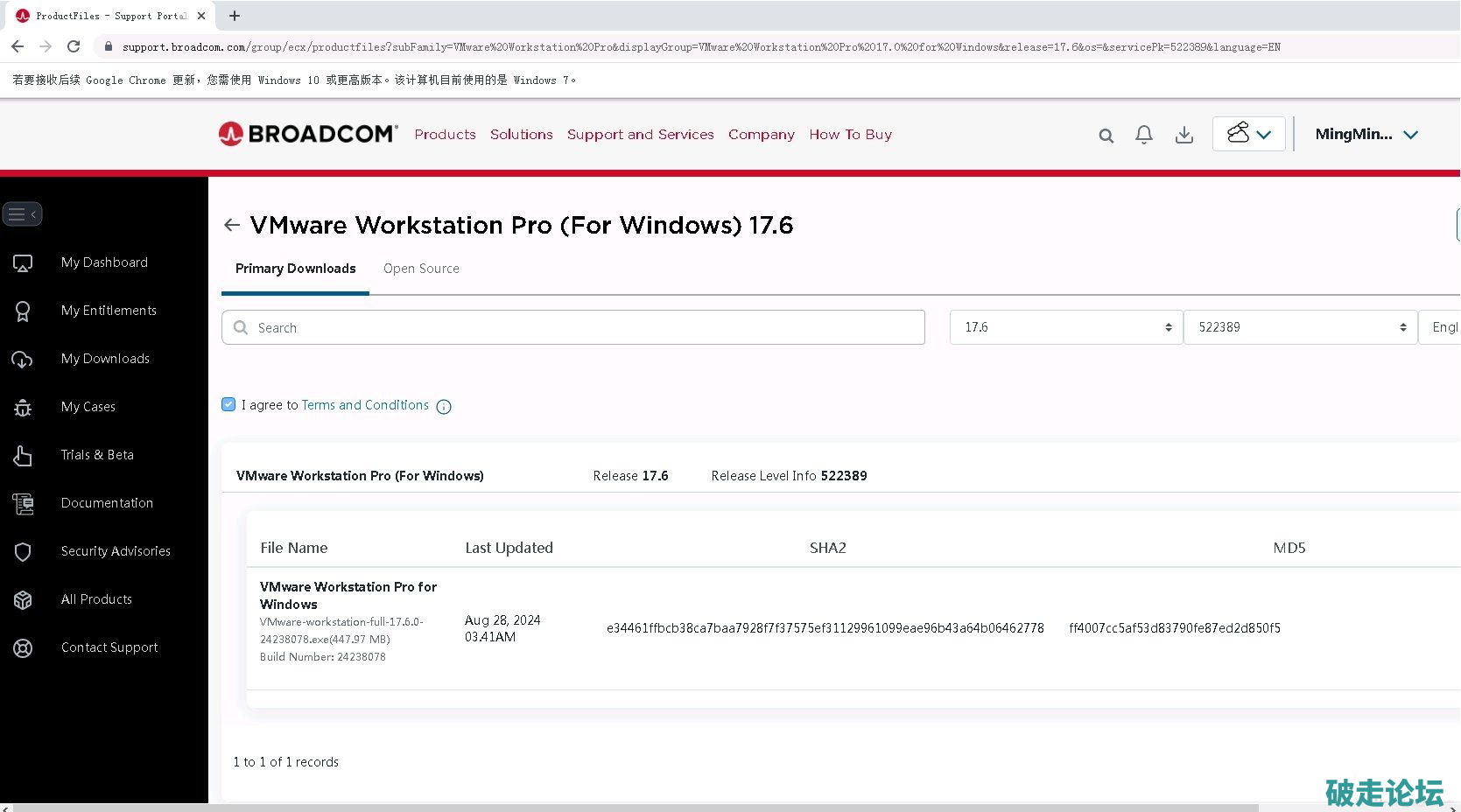Open notifications bell icon
The height and width of the screenshot is (812, 1461).
point(1143,135)
